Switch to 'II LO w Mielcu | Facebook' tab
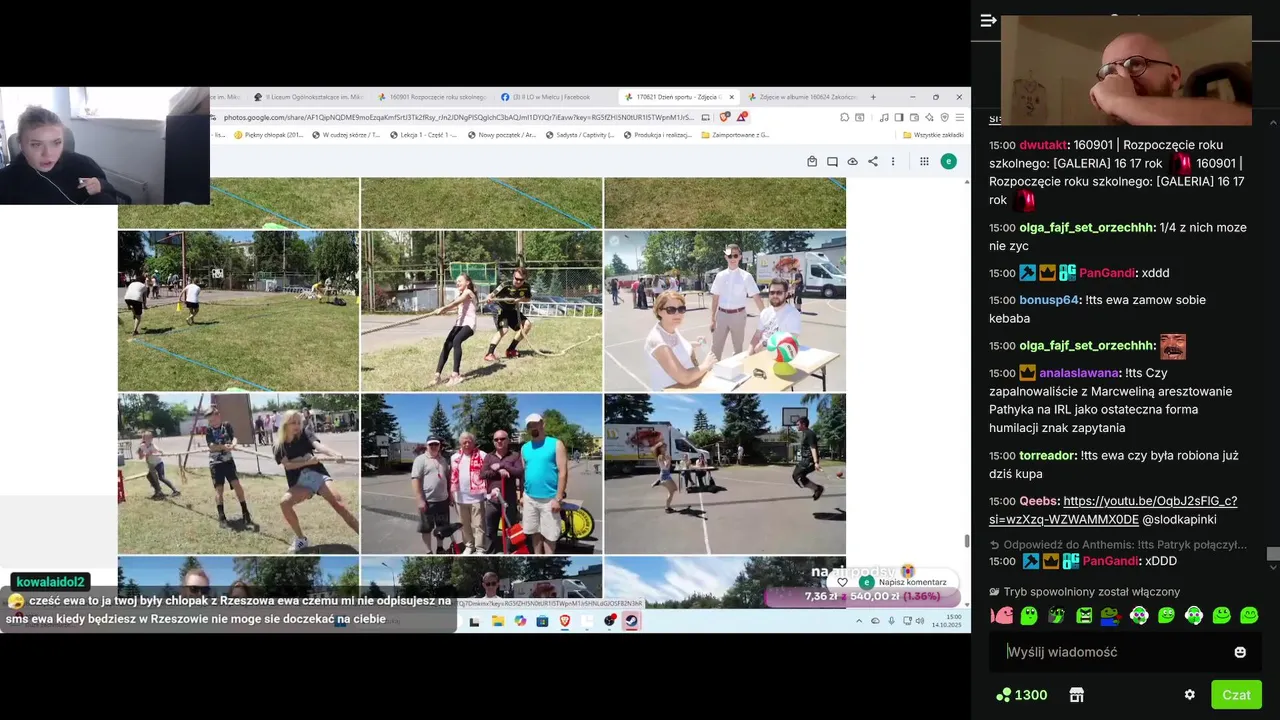 548,97
